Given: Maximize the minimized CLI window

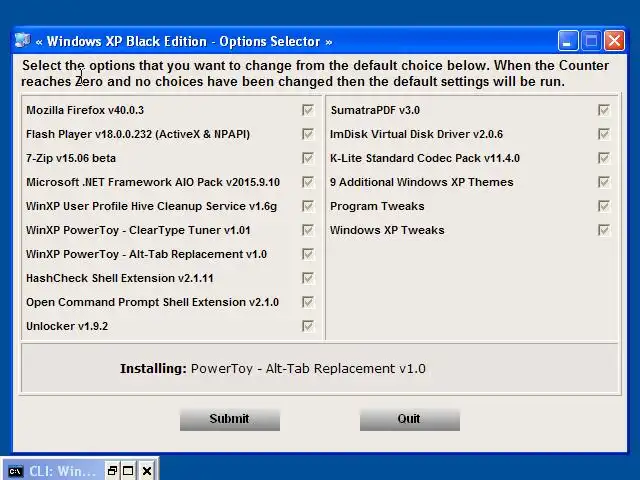Looking at the screenshot, I should coord(128,471).
